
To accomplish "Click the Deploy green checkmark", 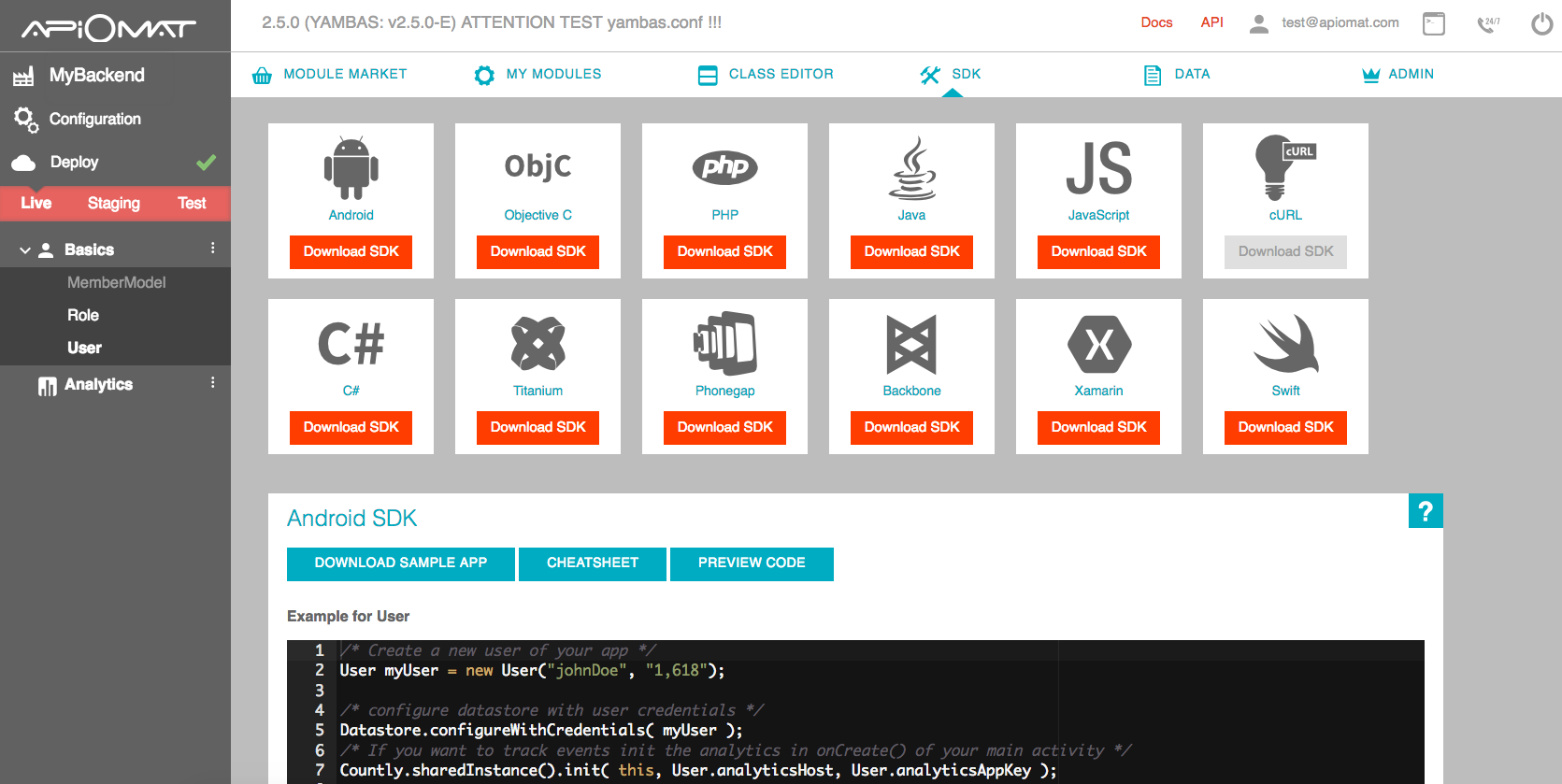I will pyautogui.click(x=207, y=163).
